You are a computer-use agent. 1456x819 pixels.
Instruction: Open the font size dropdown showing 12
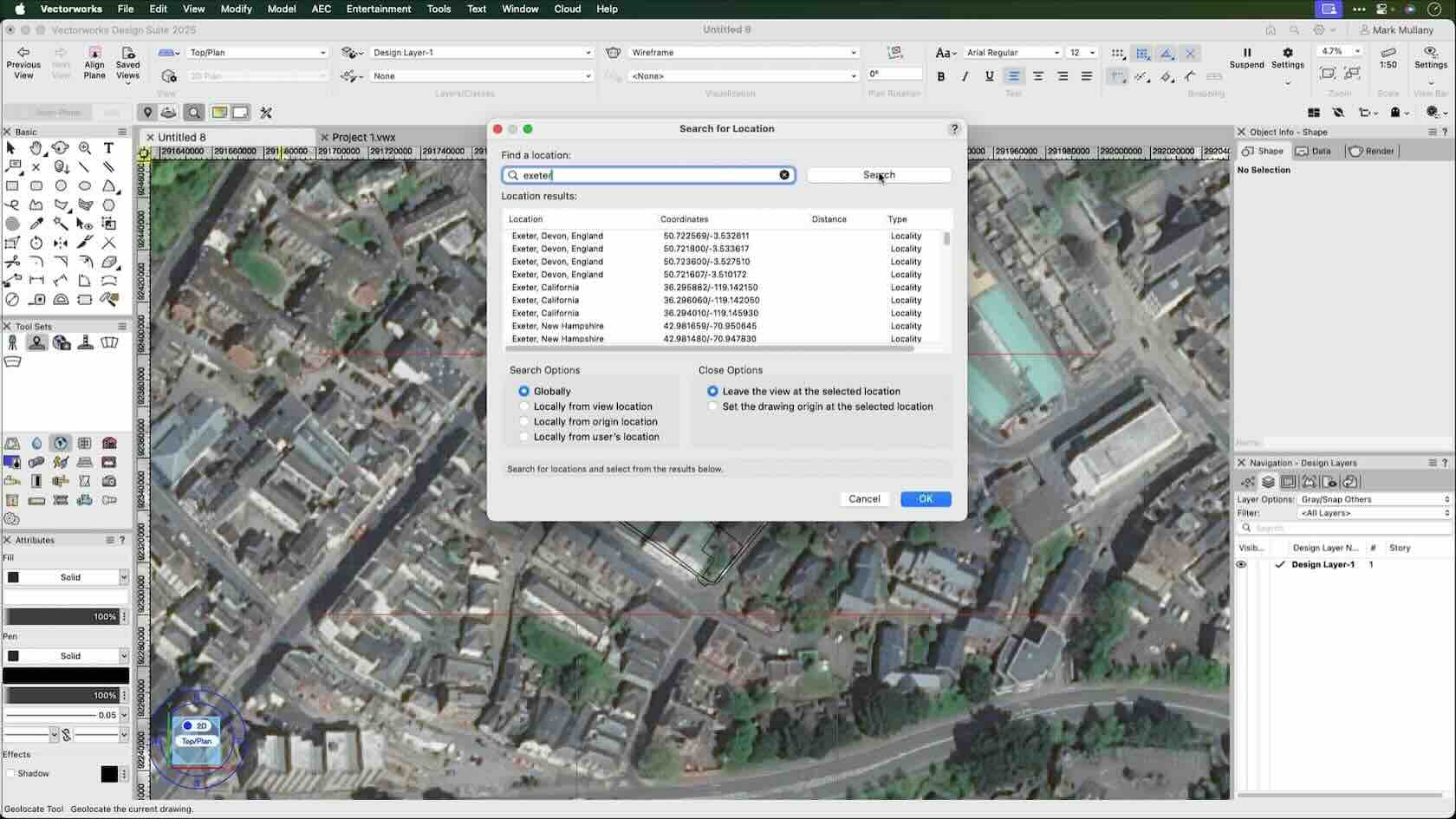click(x=1081, y=52)
